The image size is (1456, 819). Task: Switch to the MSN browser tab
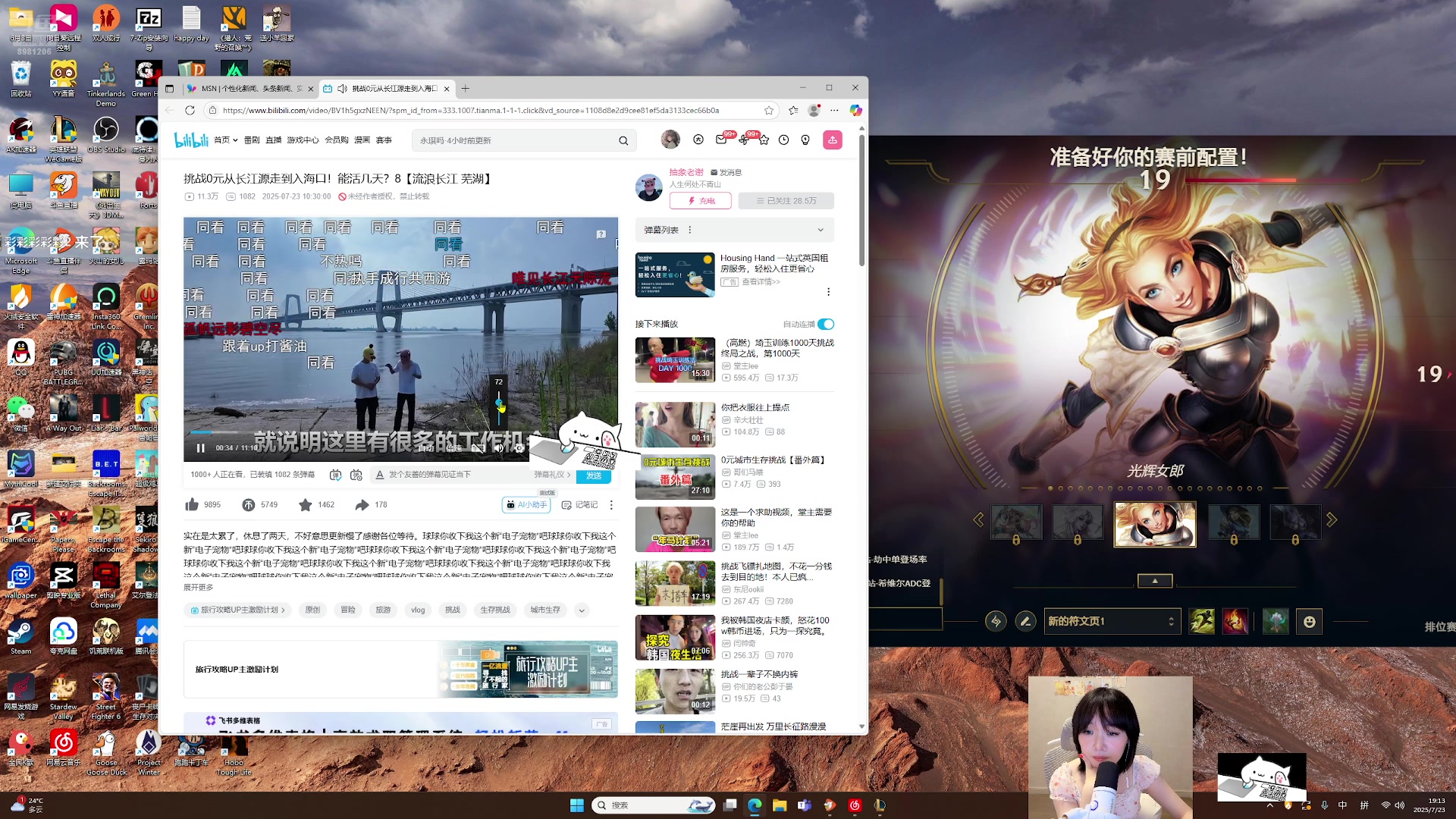250,89
